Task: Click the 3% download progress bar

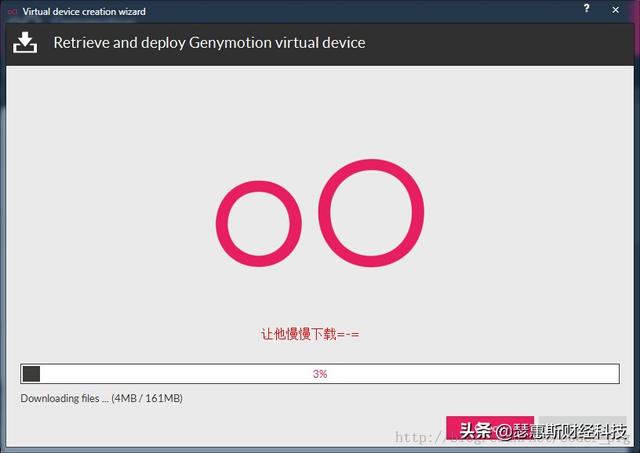Action: click(x=320, y=373)
